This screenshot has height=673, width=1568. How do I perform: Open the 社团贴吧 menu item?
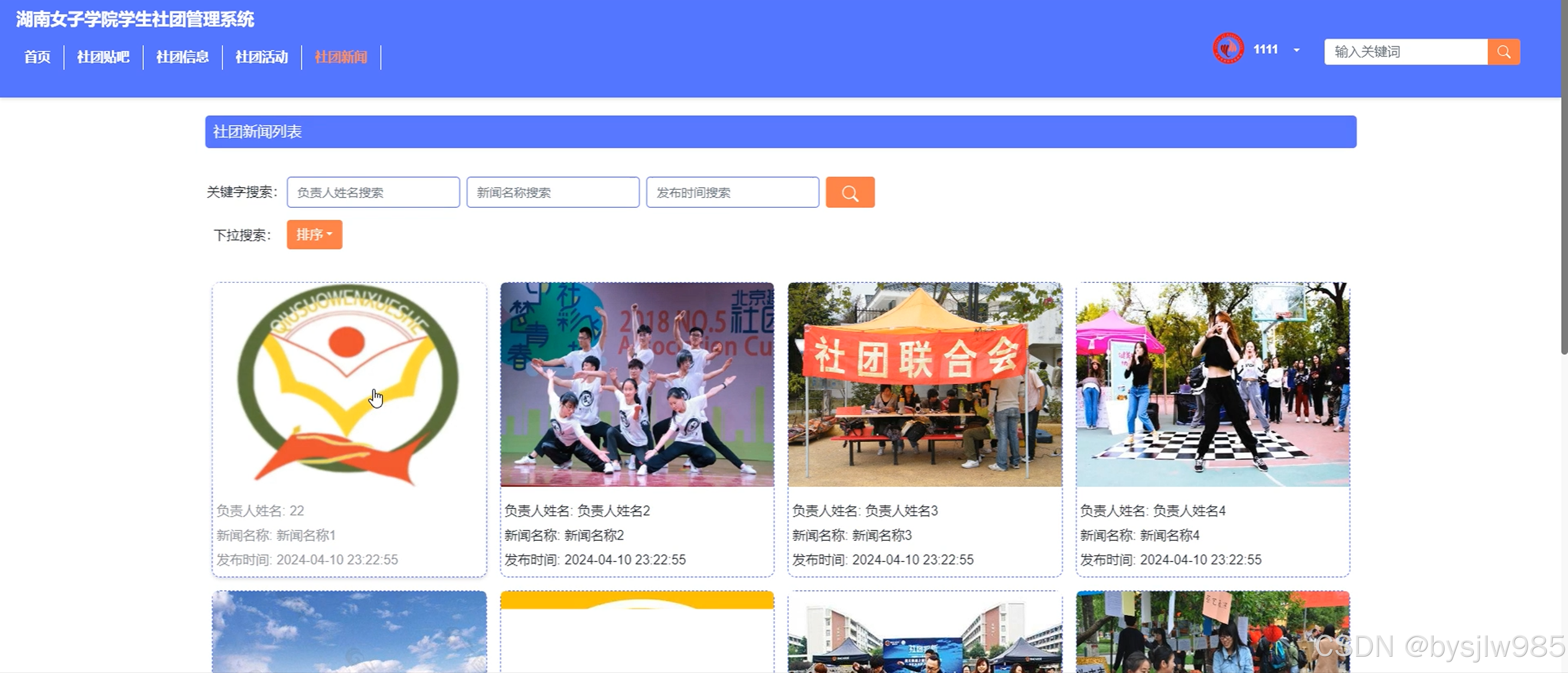tap(103, 57)
